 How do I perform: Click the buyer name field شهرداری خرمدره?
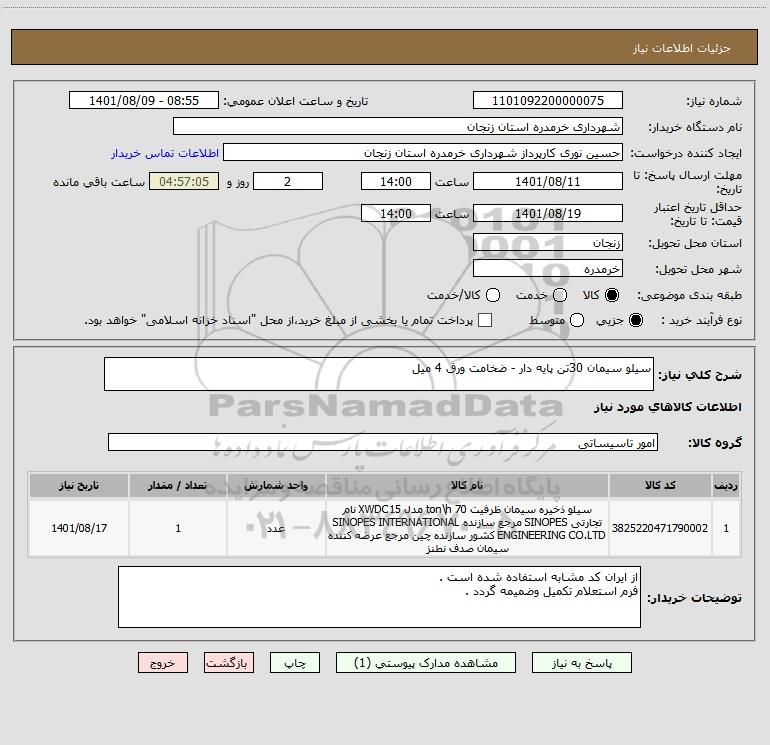398,127
